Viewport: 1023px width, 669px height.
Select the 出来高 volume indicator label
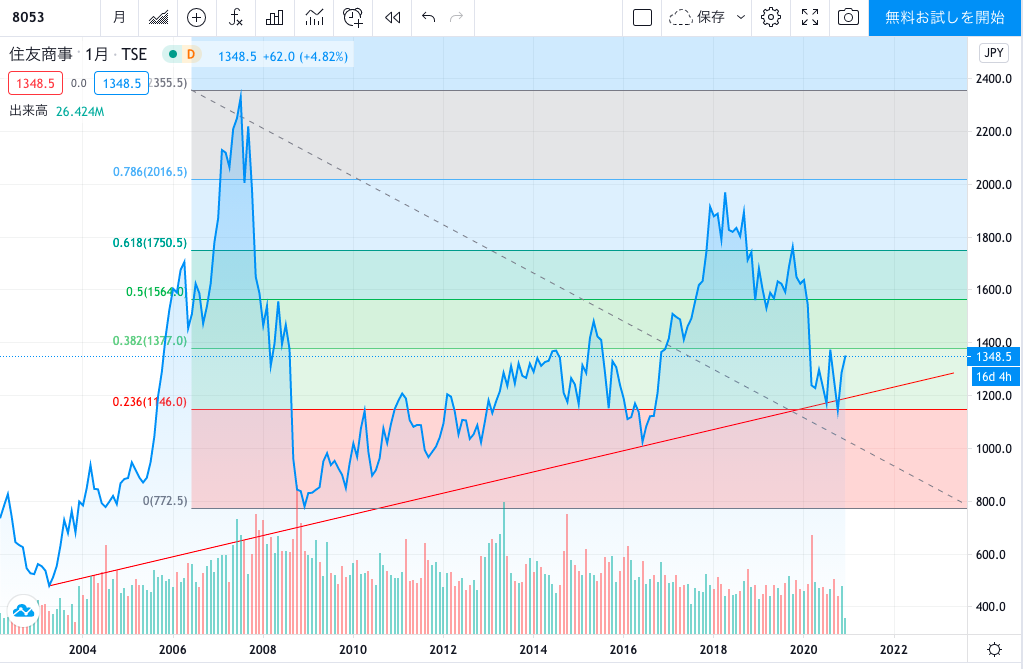[28, 111]
